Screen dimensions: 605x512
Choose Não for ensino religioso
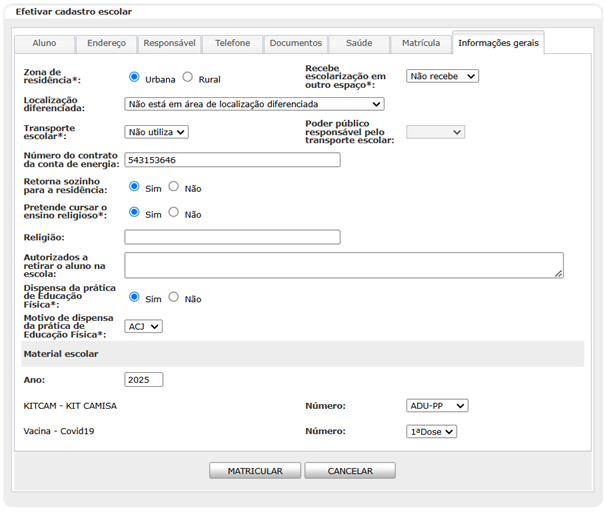(174, 212)
